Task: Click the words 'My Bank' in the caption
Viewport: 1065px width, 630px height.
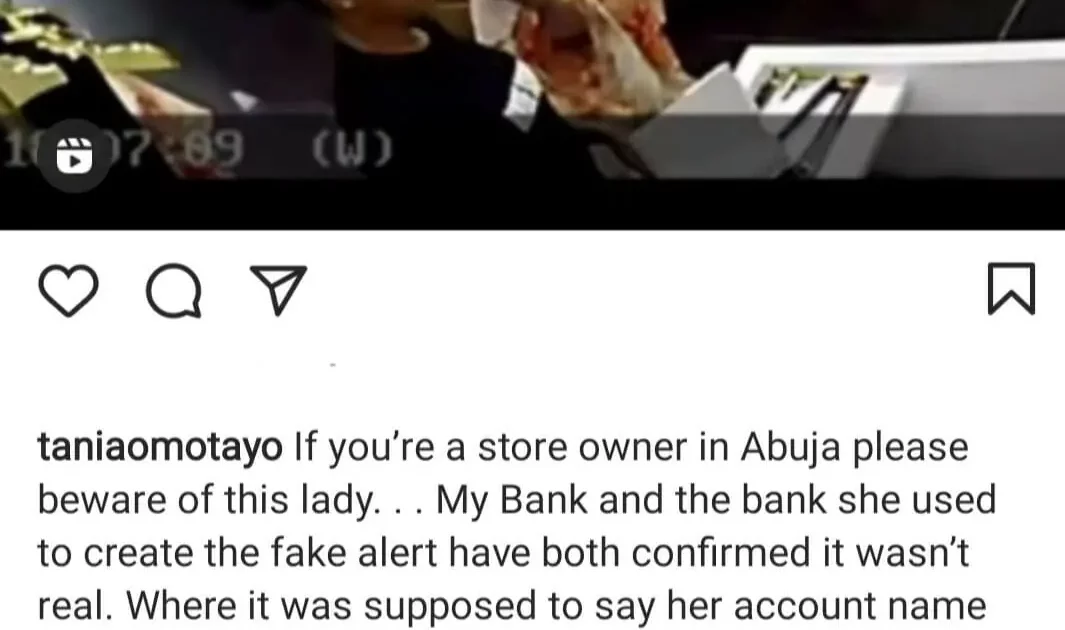Action: (511, 501)
